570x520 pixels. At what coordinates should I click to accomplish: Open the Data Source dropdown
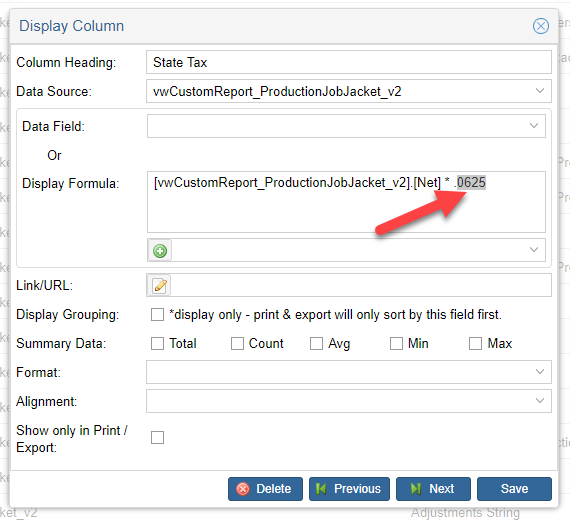coord(349,91)
